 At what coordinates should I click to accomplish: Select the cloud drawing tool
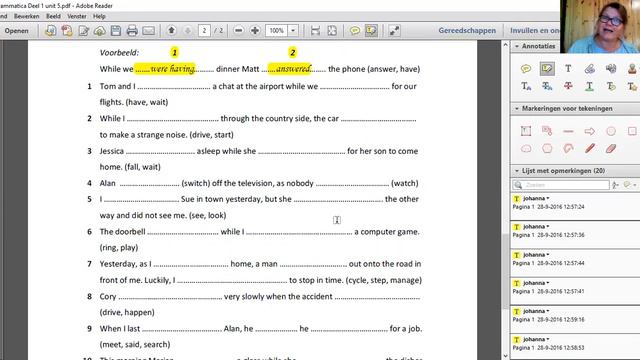(x=526, y=149)
